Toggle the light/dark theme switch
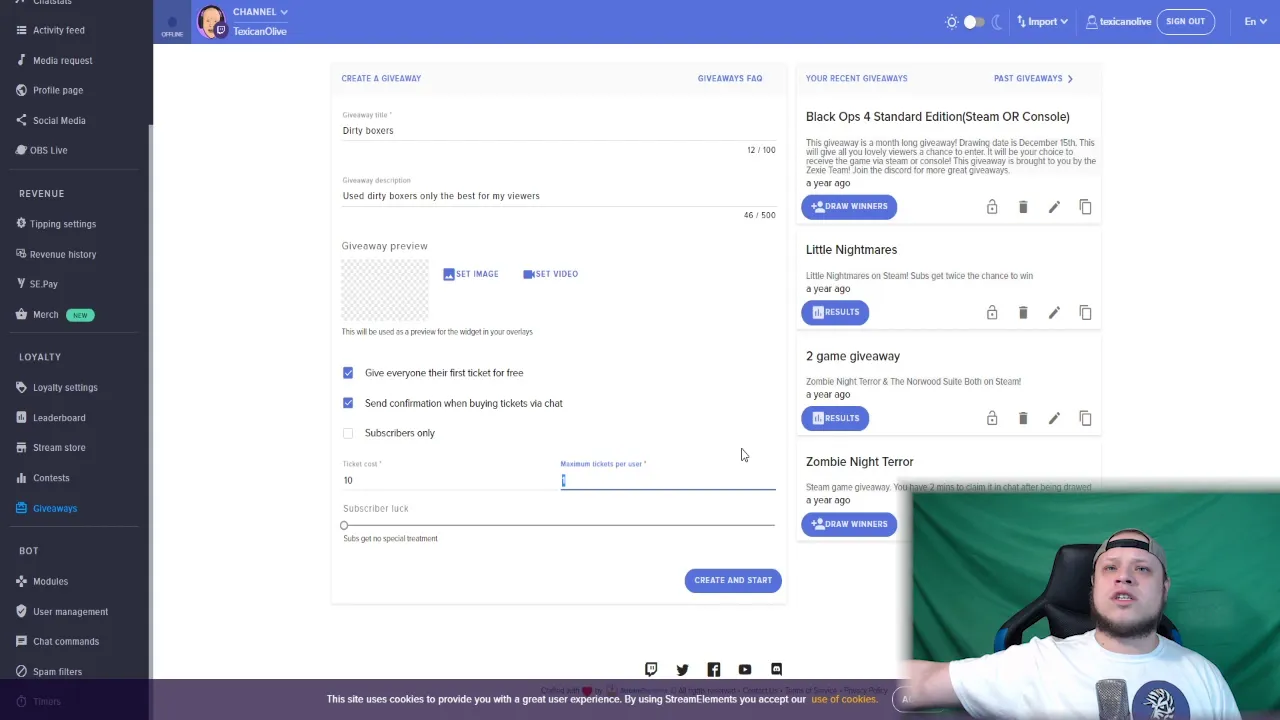The height and width of the screenshot is (720, 1280). coord(974,22)
